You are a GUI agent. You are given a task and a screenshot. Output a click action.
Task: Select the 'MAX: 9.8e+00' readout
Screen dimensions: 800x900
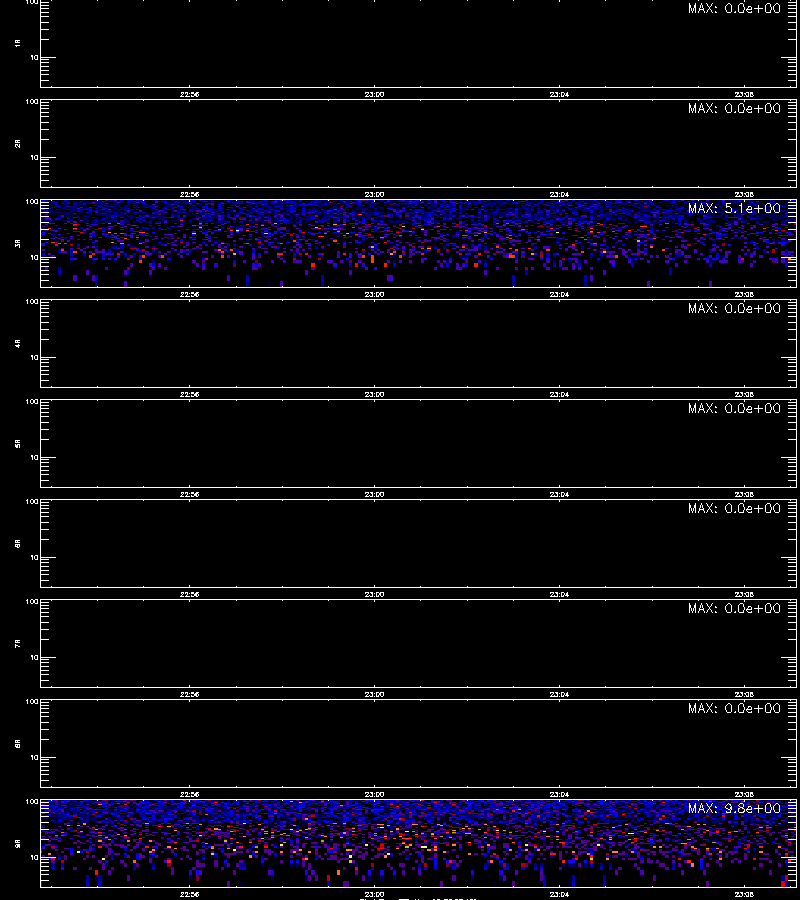click(734, 808)
